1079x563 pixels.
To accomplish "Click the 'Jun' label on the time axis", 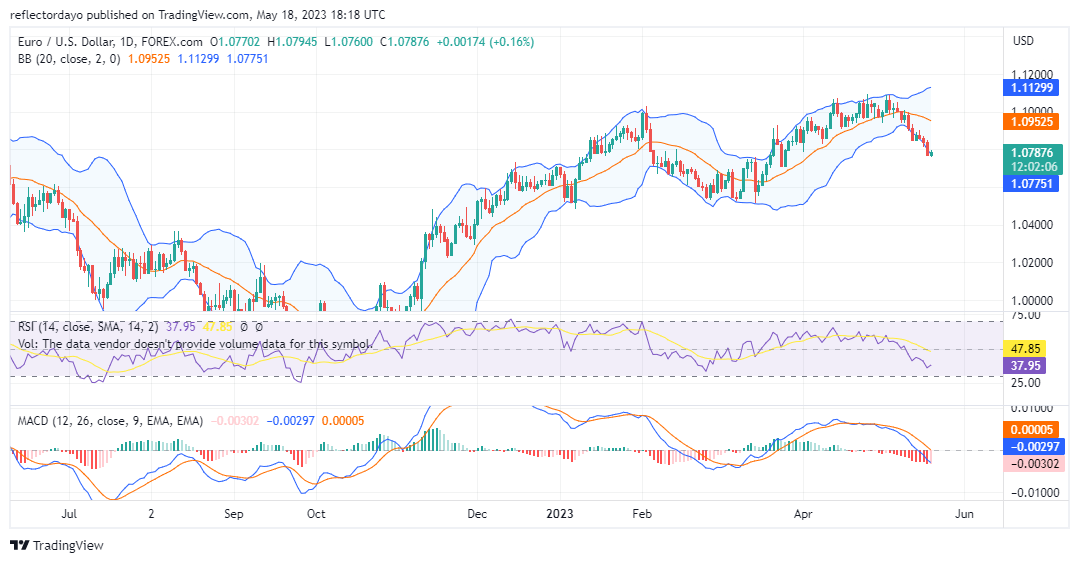I will click(x=965, y=514).
